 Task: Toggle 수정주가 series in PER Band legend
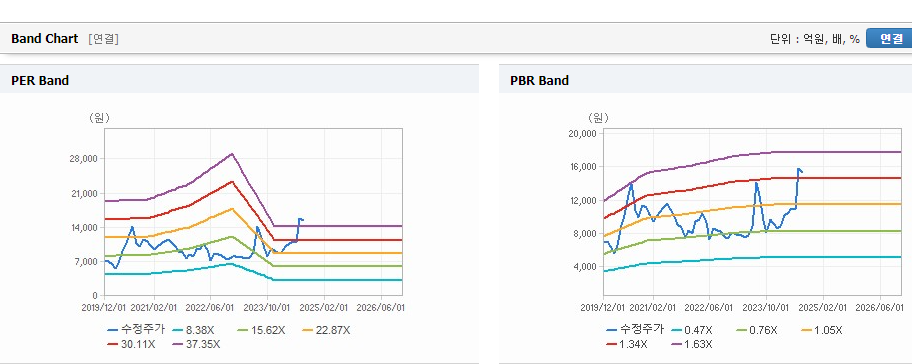coord(136,330)
